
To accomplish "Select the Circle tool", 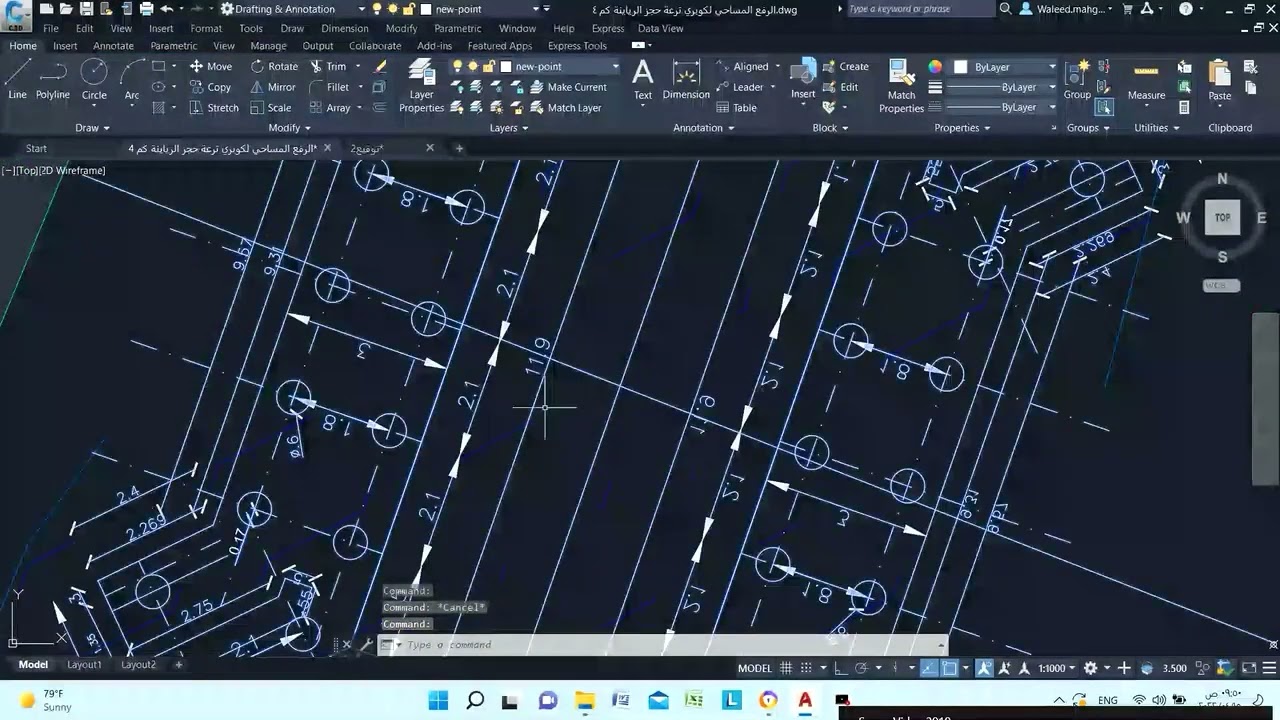I will click(x=94, y=80).
